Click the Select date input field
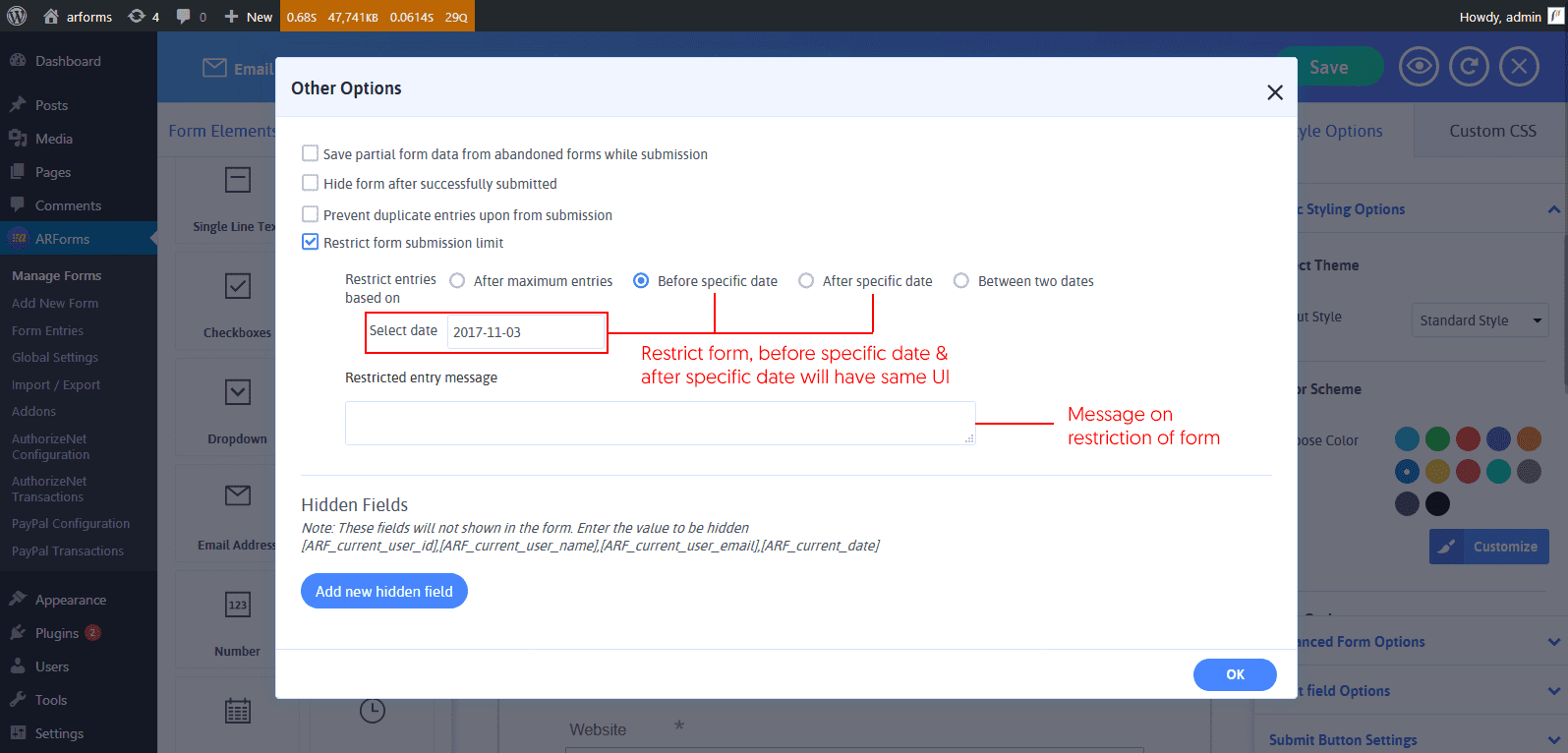 525,332
